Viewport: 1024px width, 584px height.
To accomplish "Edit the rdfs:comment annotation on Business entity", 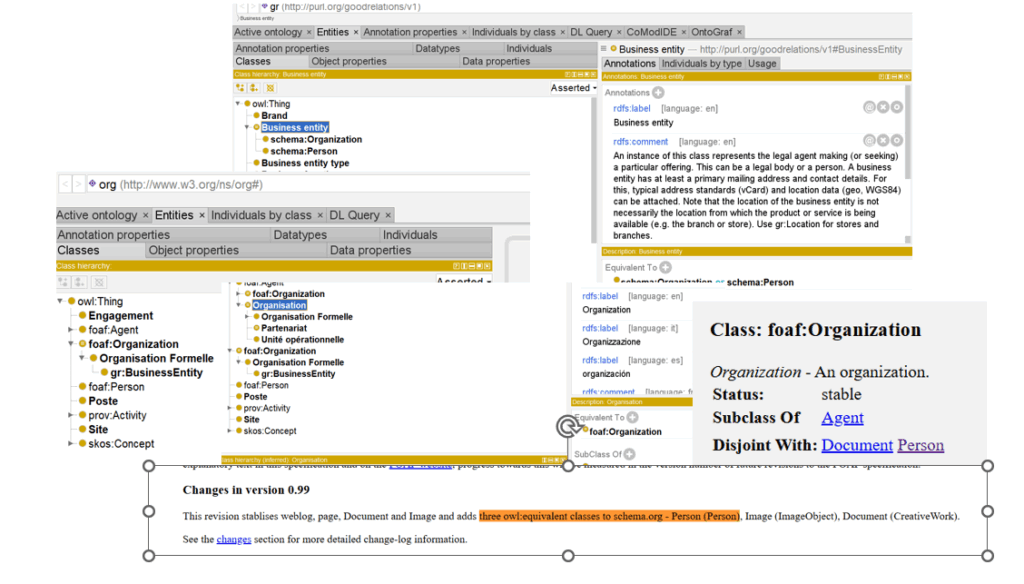I will pyautogui.click(x=897, y=141).
